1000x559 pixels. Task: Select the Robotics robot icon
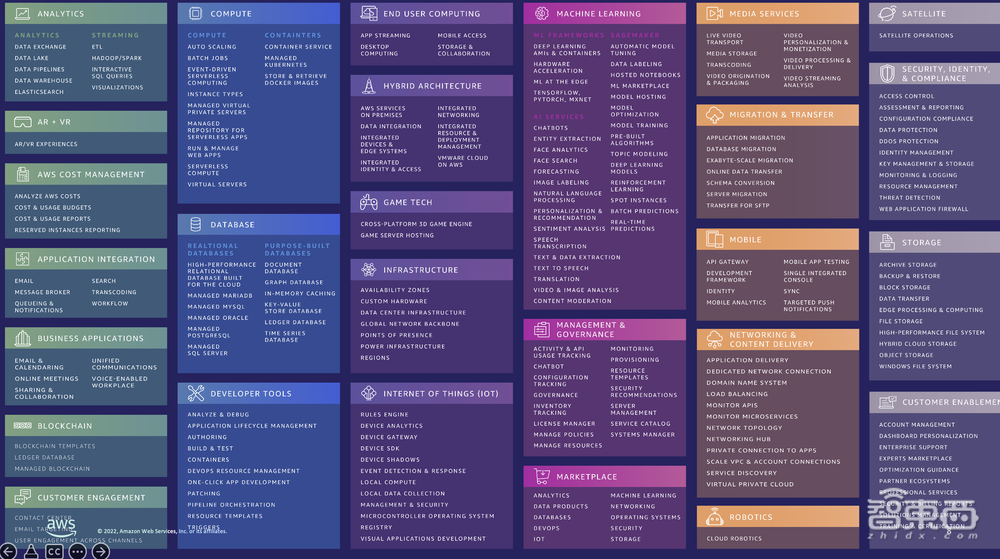tap(714, 518)
